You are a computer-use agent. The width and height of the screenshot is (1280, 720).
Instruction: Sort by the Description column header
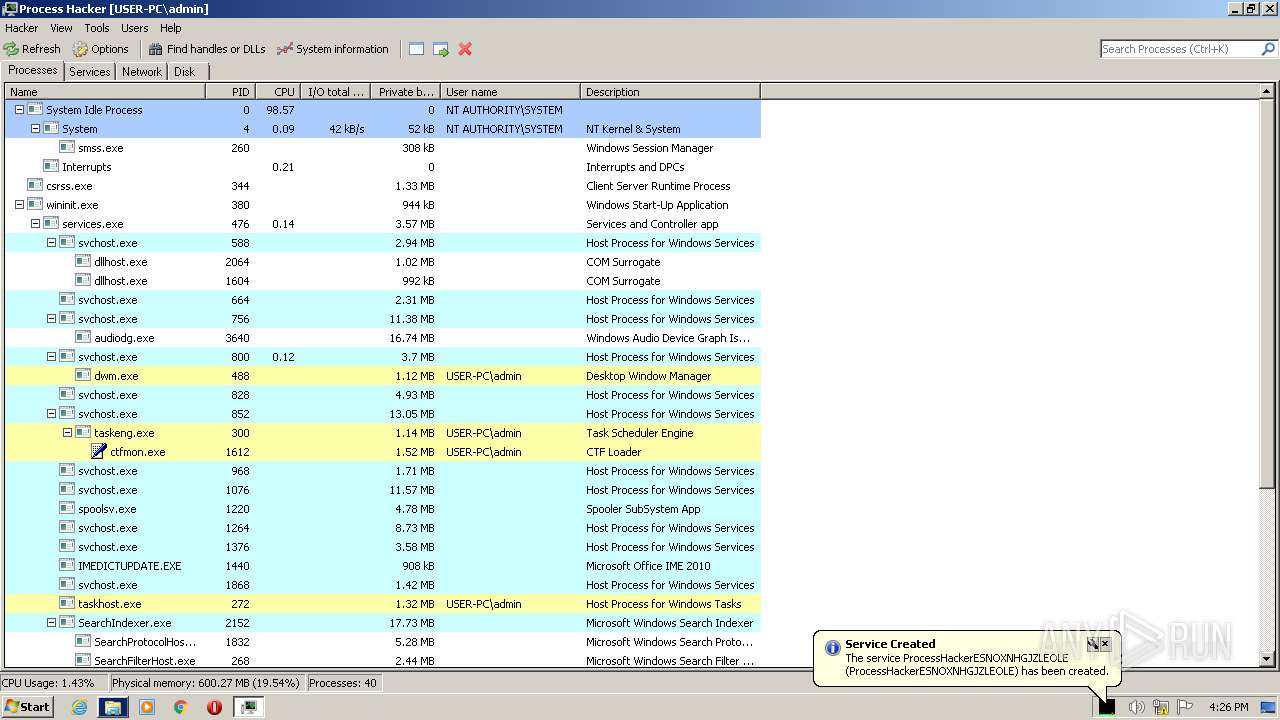pyautogui.click(x=670, y=92)
